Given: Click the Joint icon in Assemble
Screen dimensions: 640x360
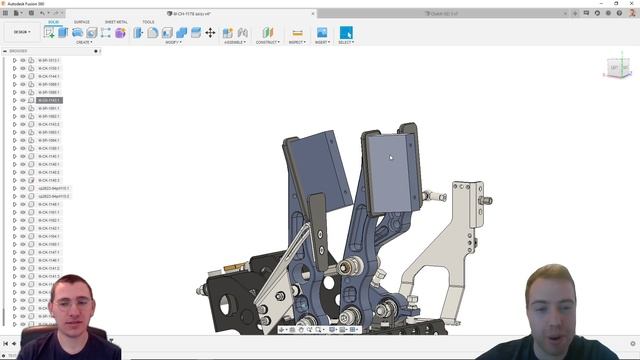Looking at the screenshot, I should click(242, 33).
